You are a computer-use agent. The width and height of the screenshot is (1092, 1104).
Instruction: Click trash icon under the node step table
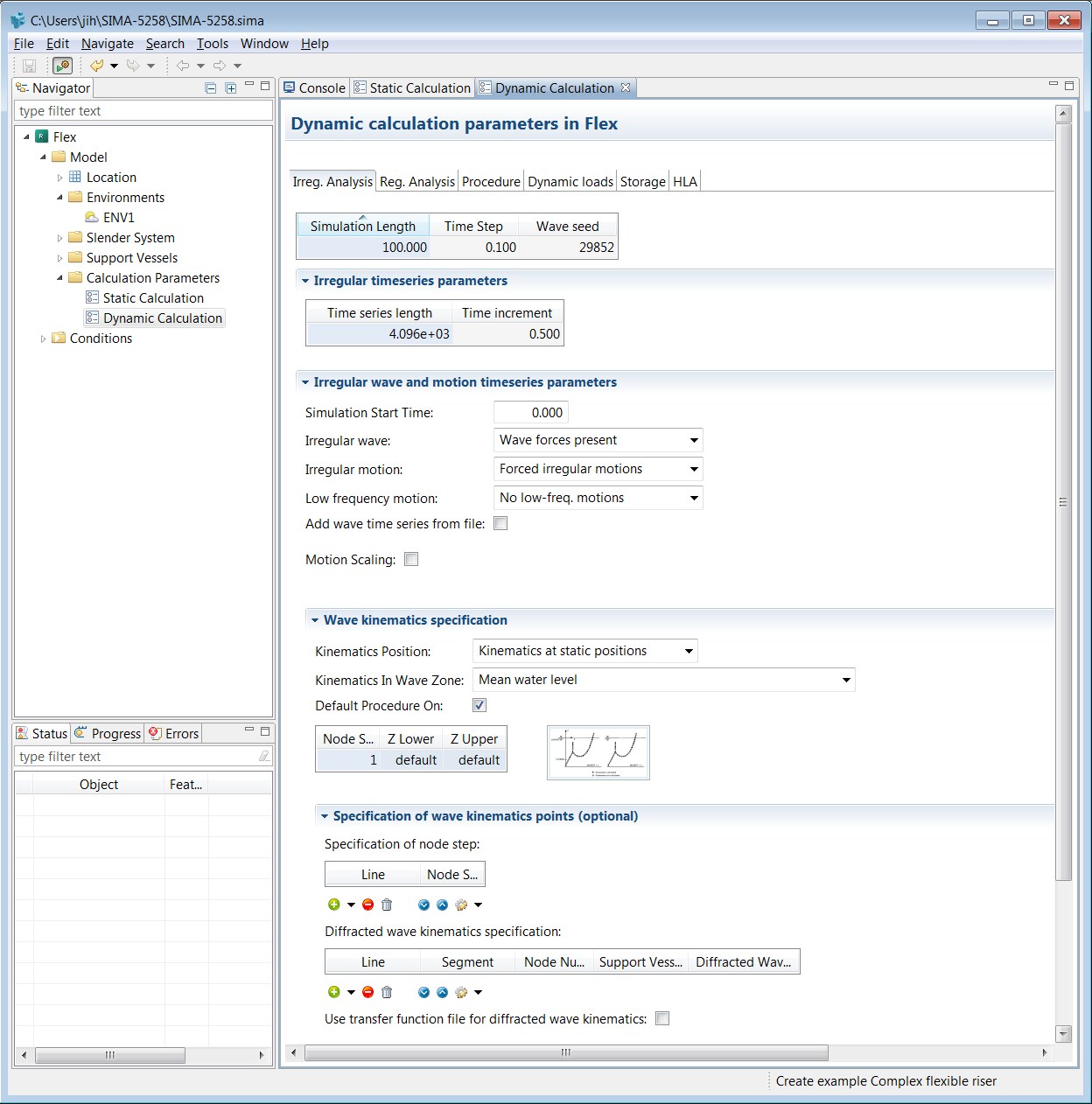(387, 905)
